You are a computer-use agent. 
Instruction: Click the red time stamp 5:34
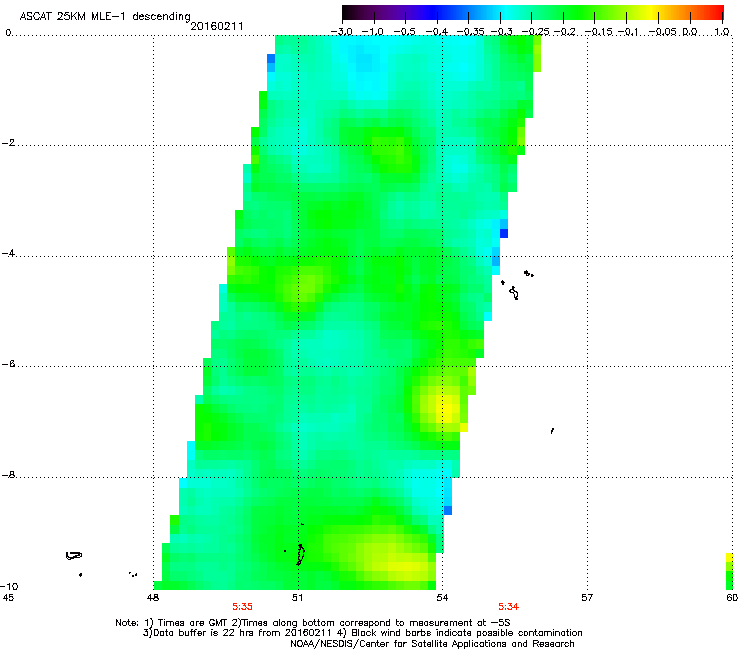tap(508, 607)
